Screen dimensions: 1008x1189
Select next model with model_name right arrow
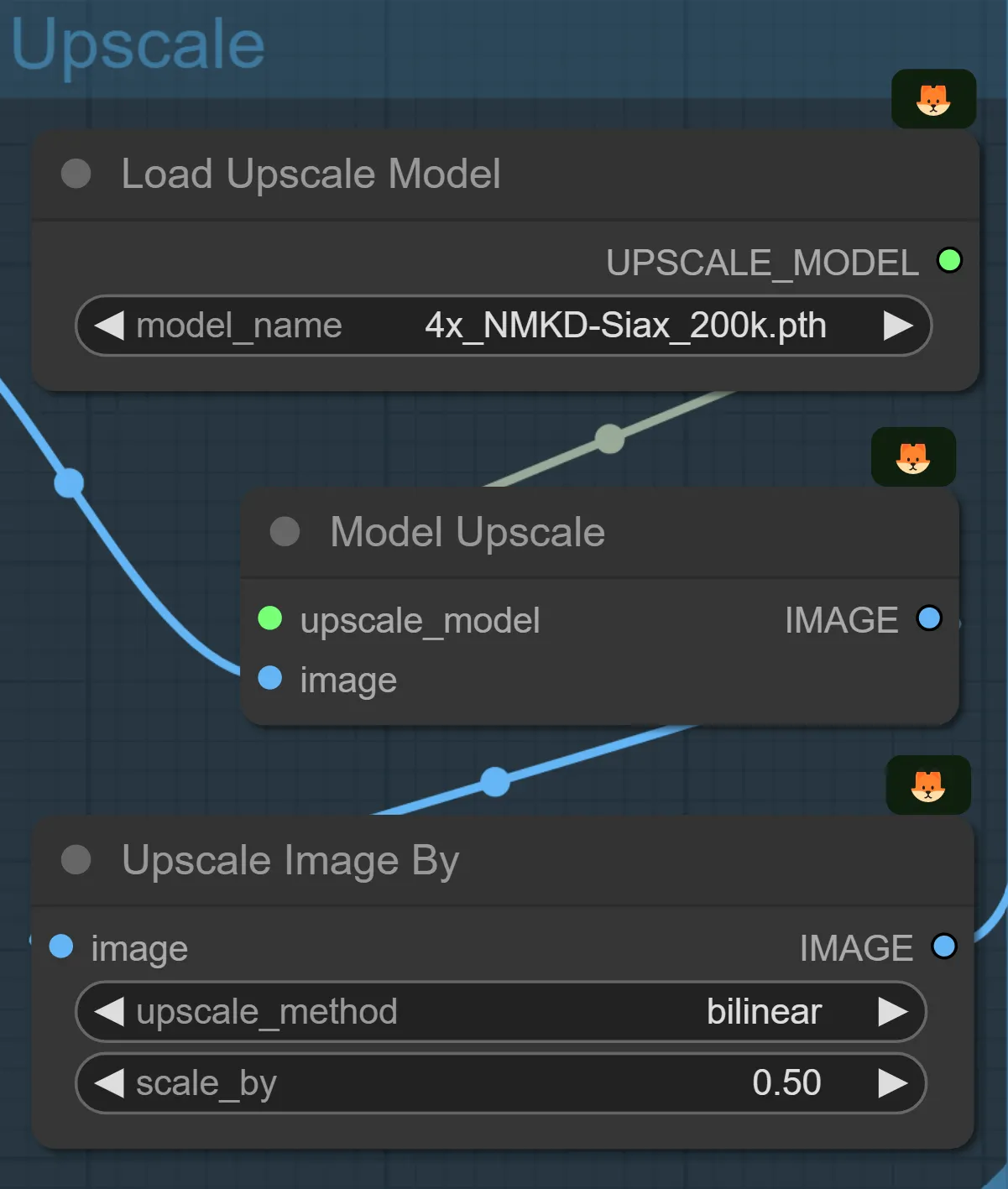897,326
